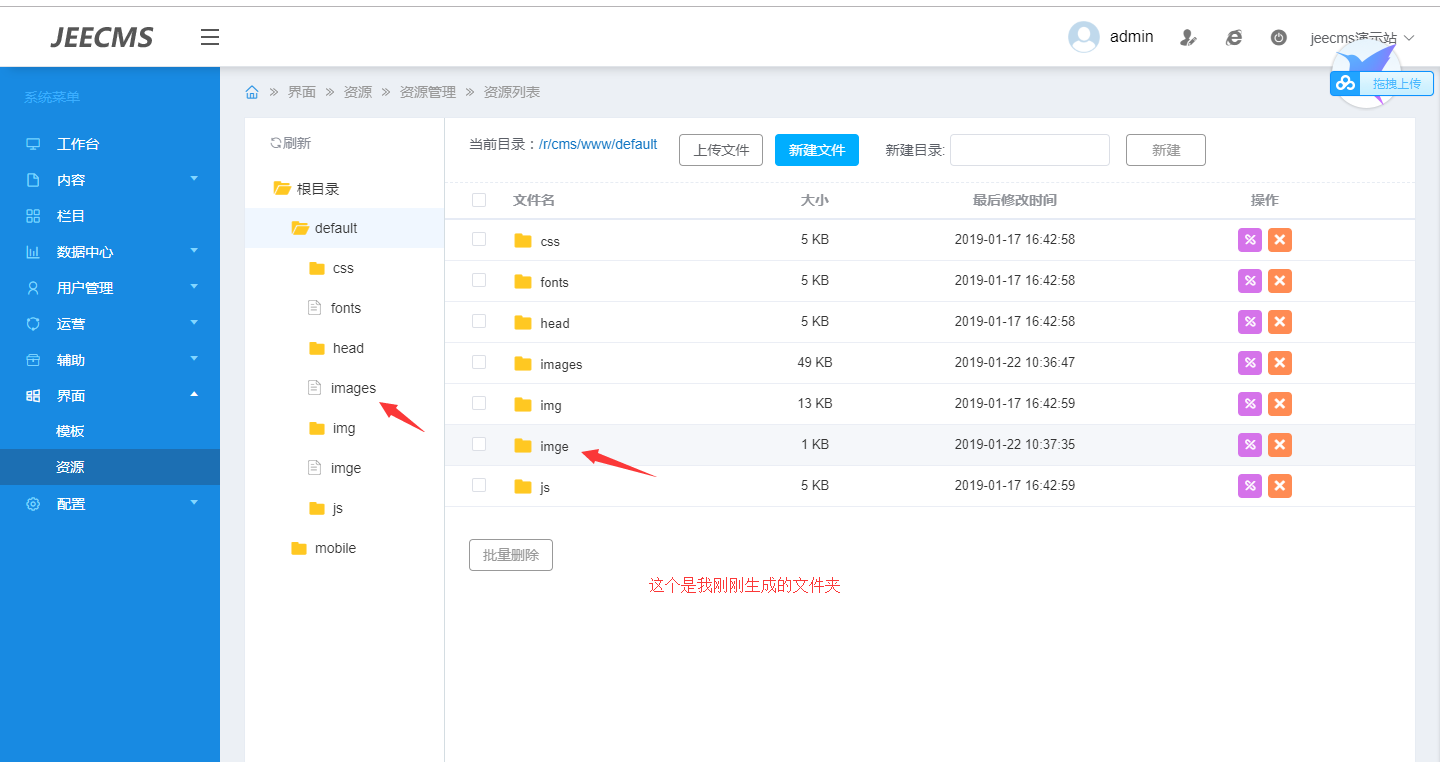Click the home icon in breadcrumb
The width and height of the screenshot is (1440, 762).
point(252,92)
